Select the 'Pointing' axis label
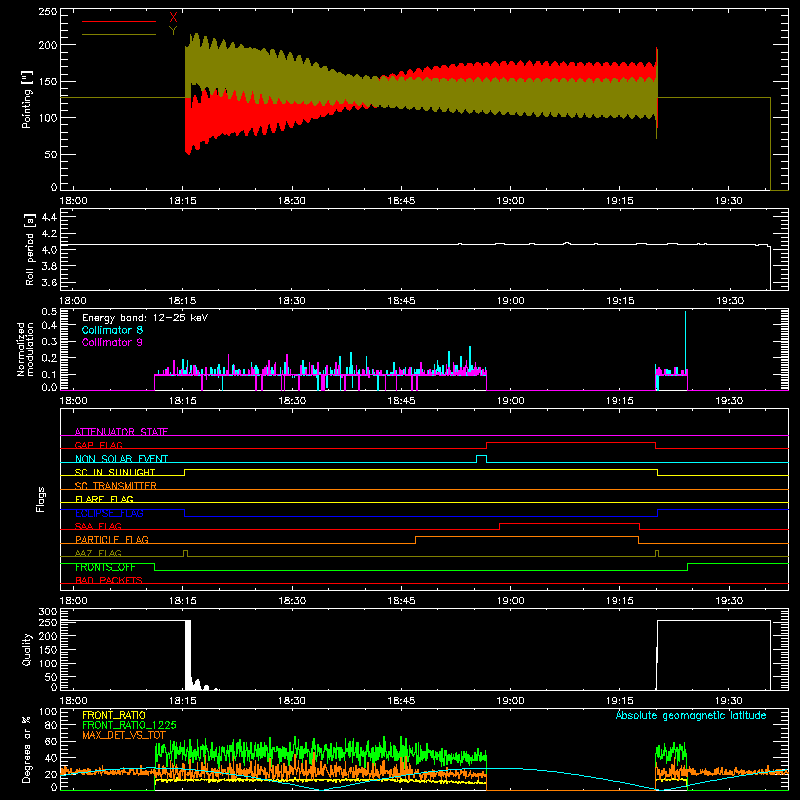This screenshot has width=800, height=800. (x=27, y=99)
